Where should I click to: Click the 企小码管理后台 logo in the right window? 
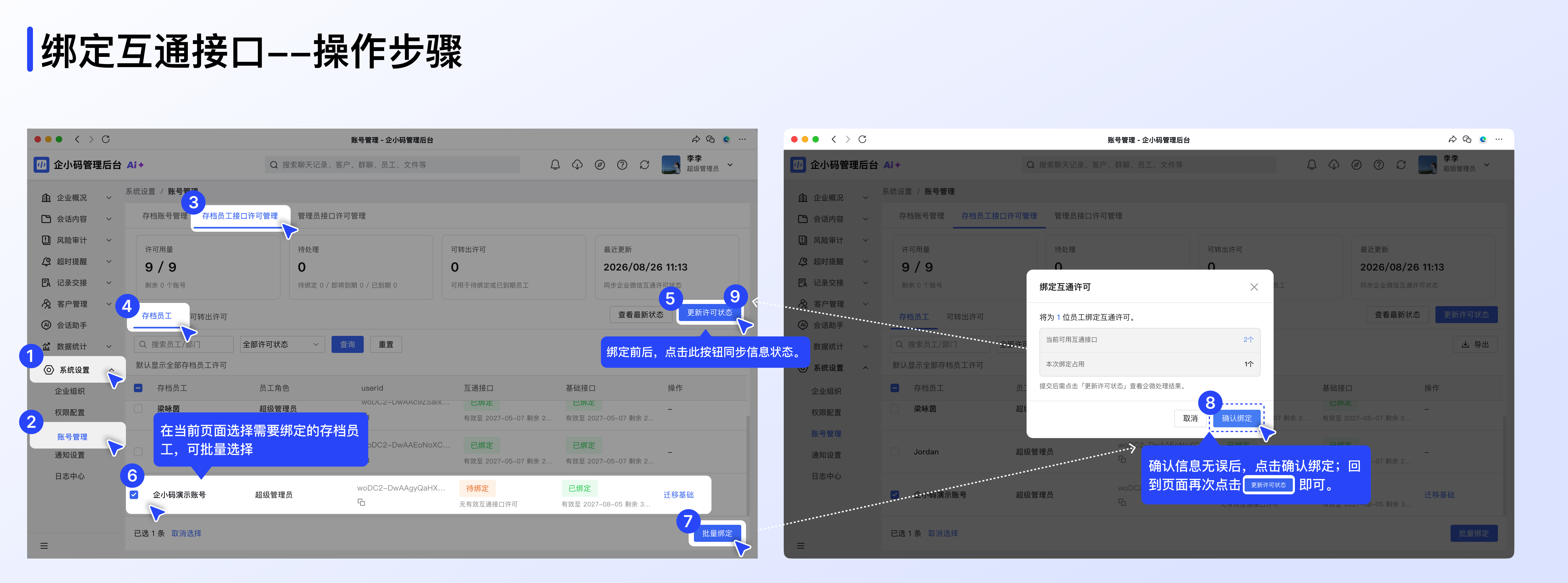point(798,165)
